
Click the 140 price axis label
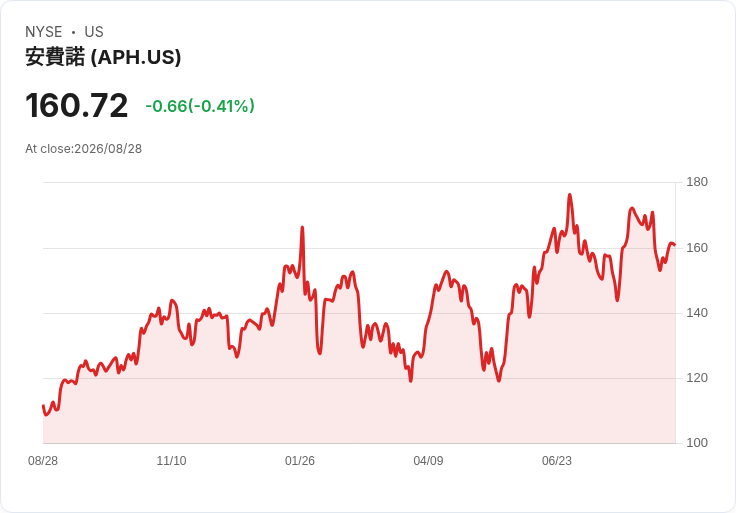pyautogui.click(x=697, y=313)
